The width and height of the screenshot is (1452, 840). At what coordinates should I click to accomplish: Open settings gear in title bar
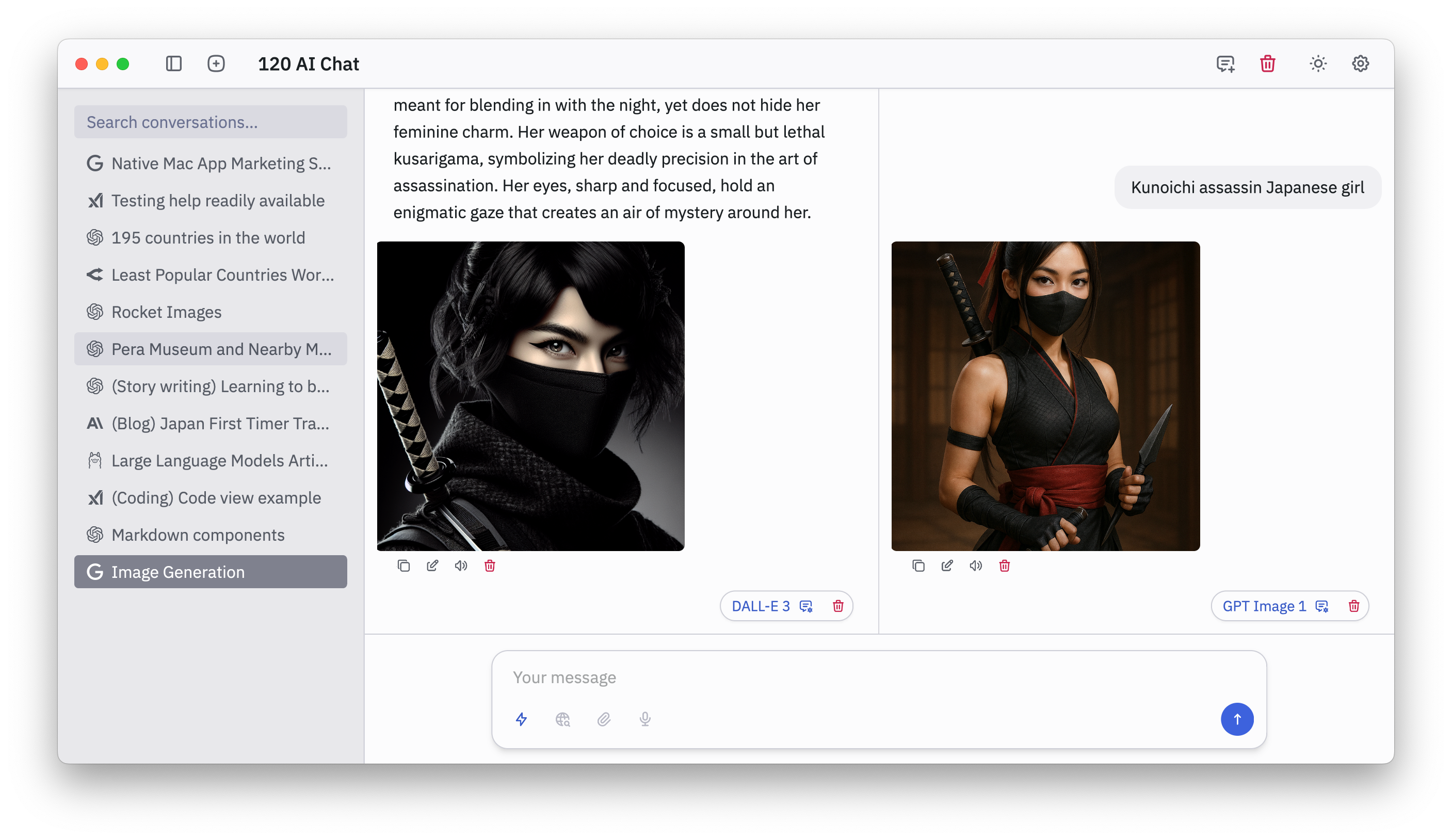point(1360,63)
